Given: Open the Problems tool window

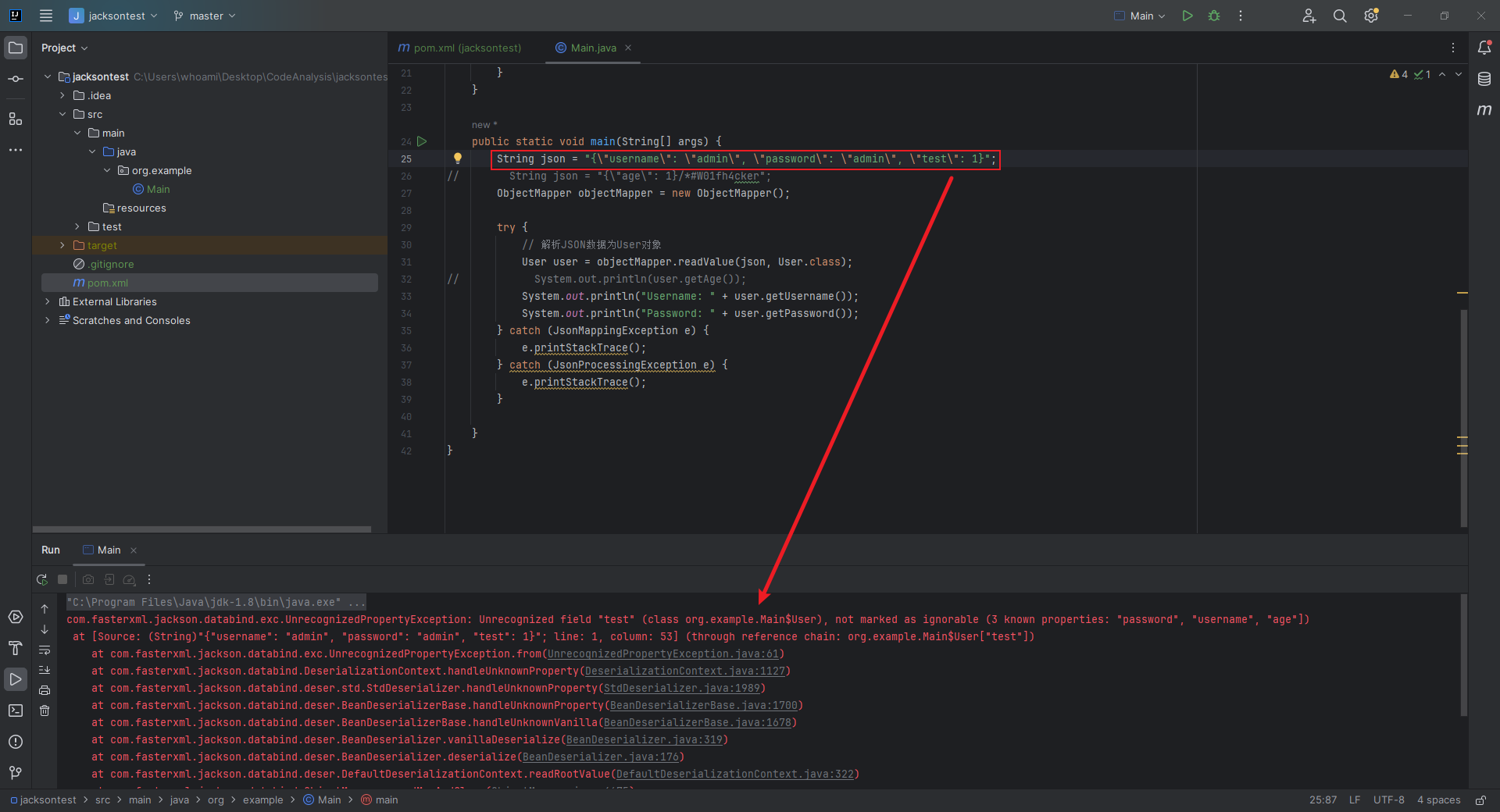Looking at the screenshot, I should (x=16, y=742).
